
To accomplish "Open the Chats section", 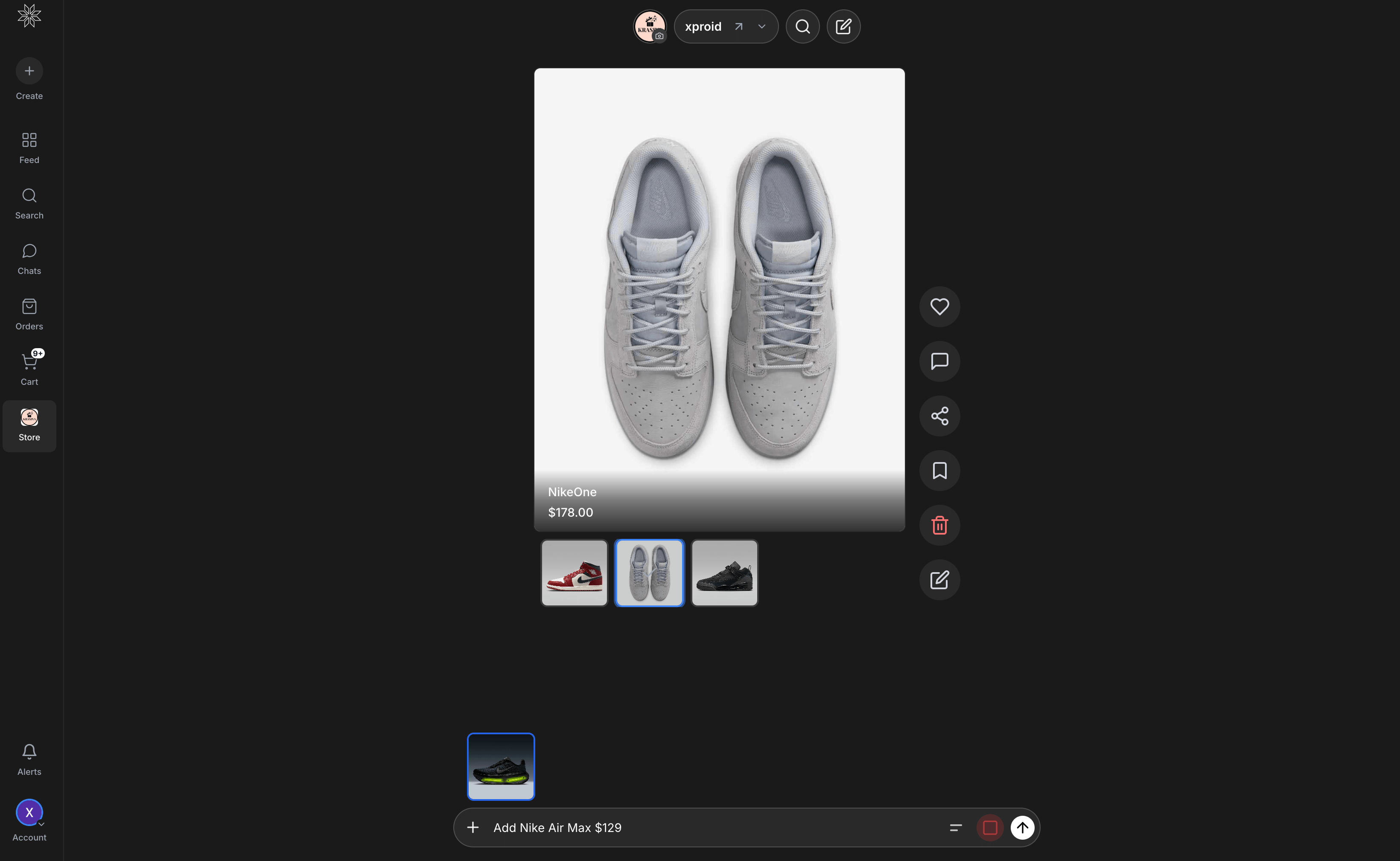I will pyautogui.click(x=29, y=259).
